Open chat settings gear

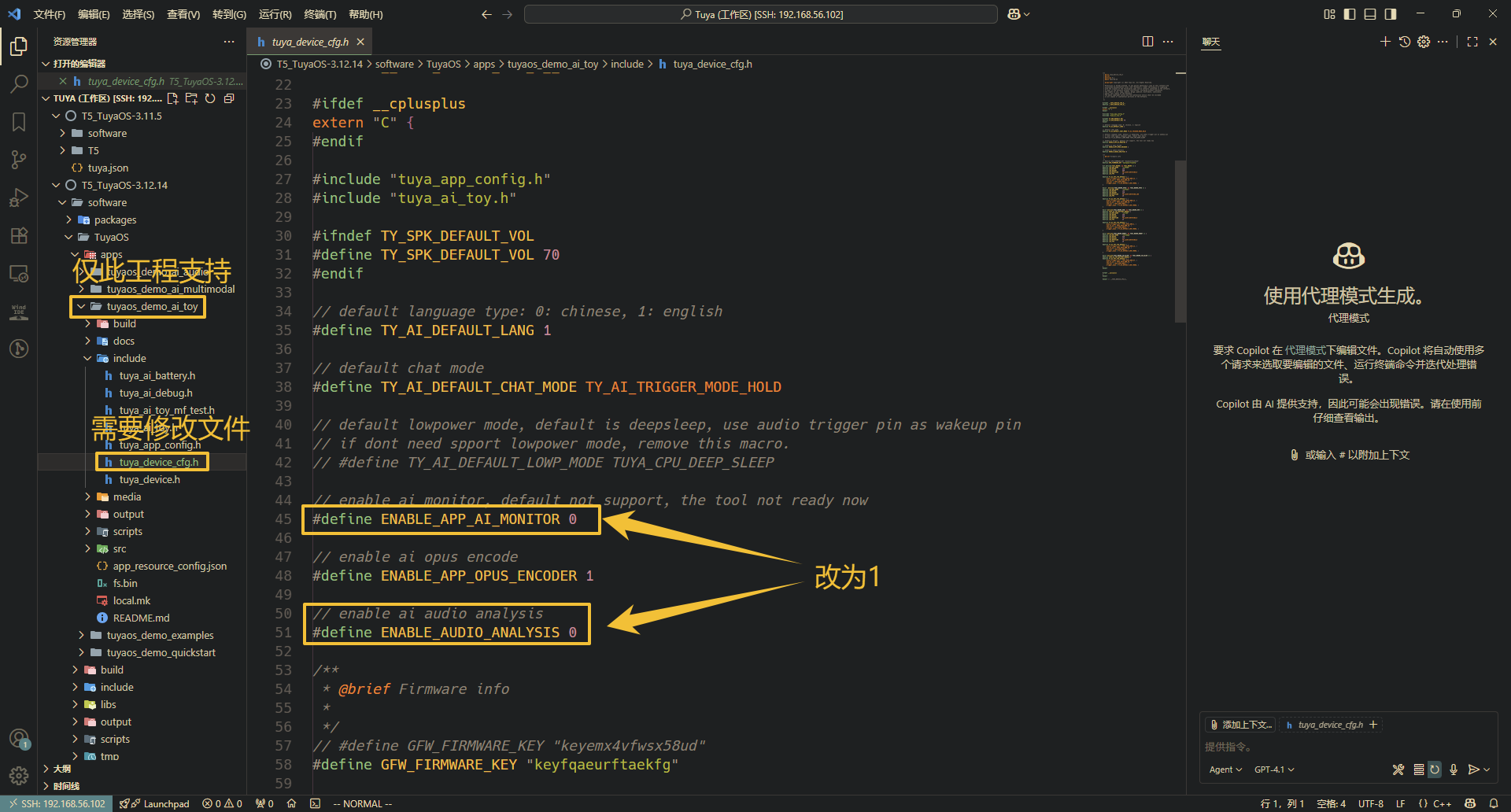click(x=1424, y=42)
